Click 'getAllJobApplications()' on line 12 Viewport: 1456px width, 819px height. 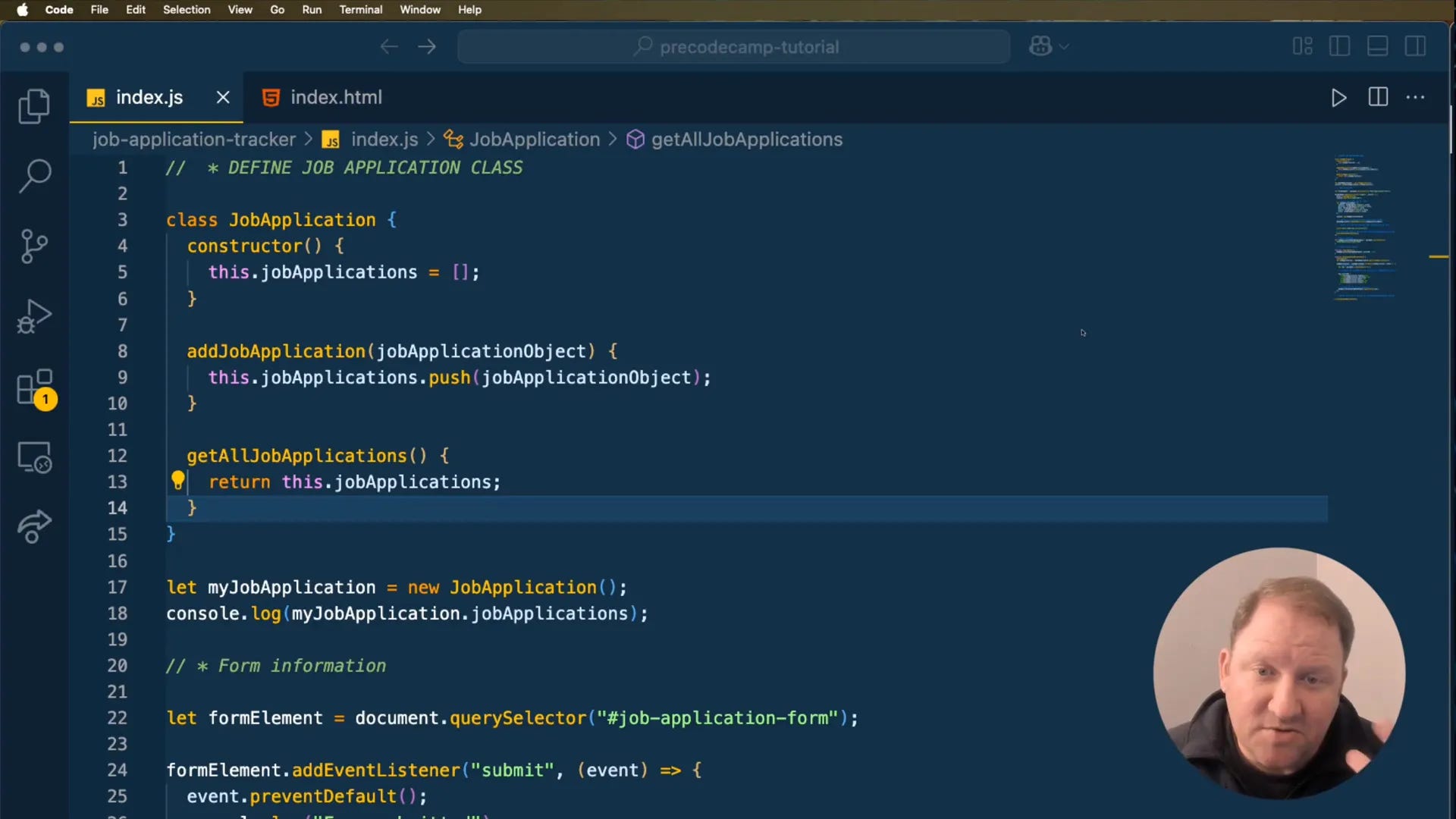pyautogui.click(x=307, y=456)
